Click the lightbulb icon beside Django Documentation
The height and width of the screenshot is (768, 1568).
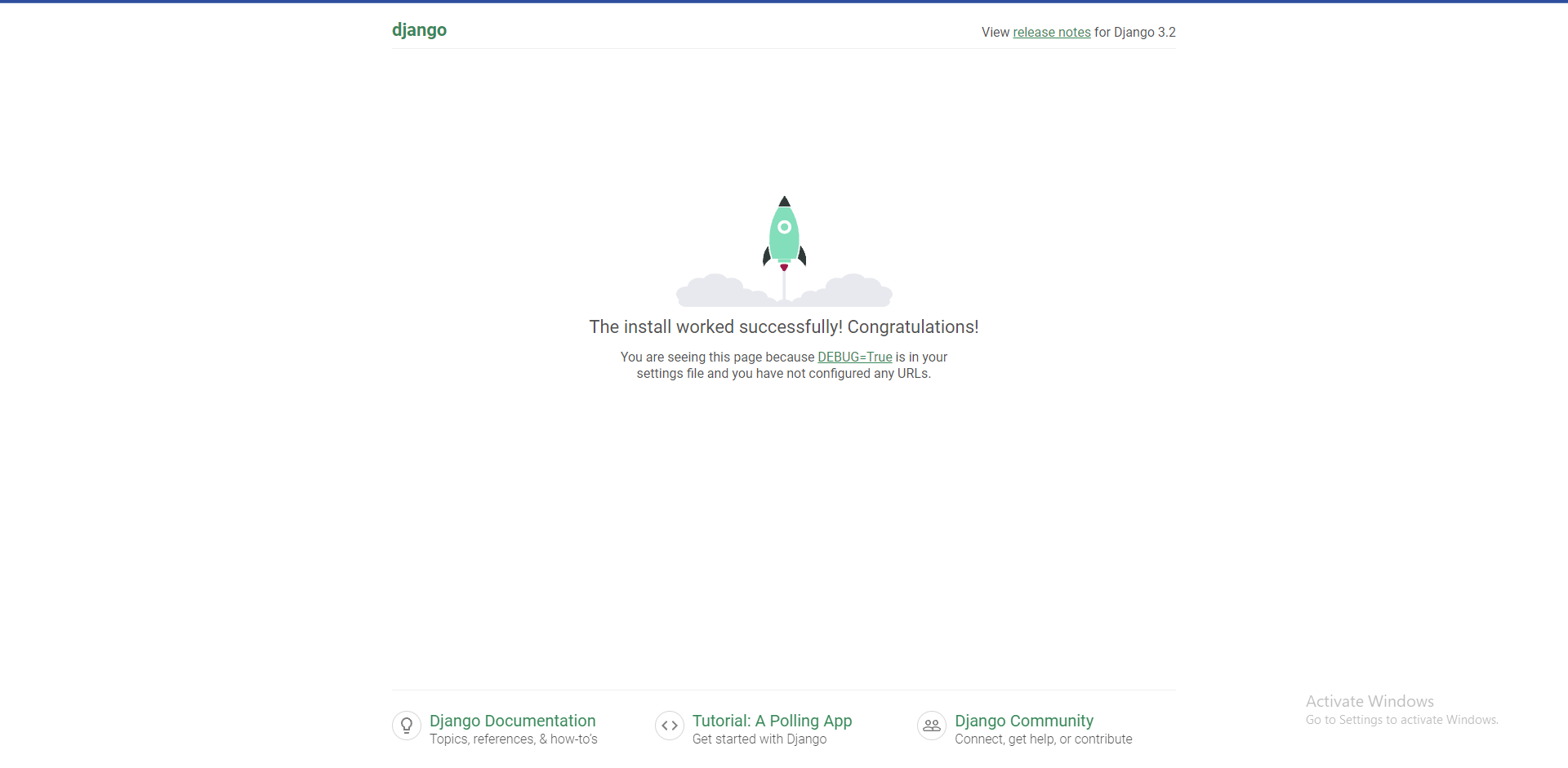coord(407,726)
